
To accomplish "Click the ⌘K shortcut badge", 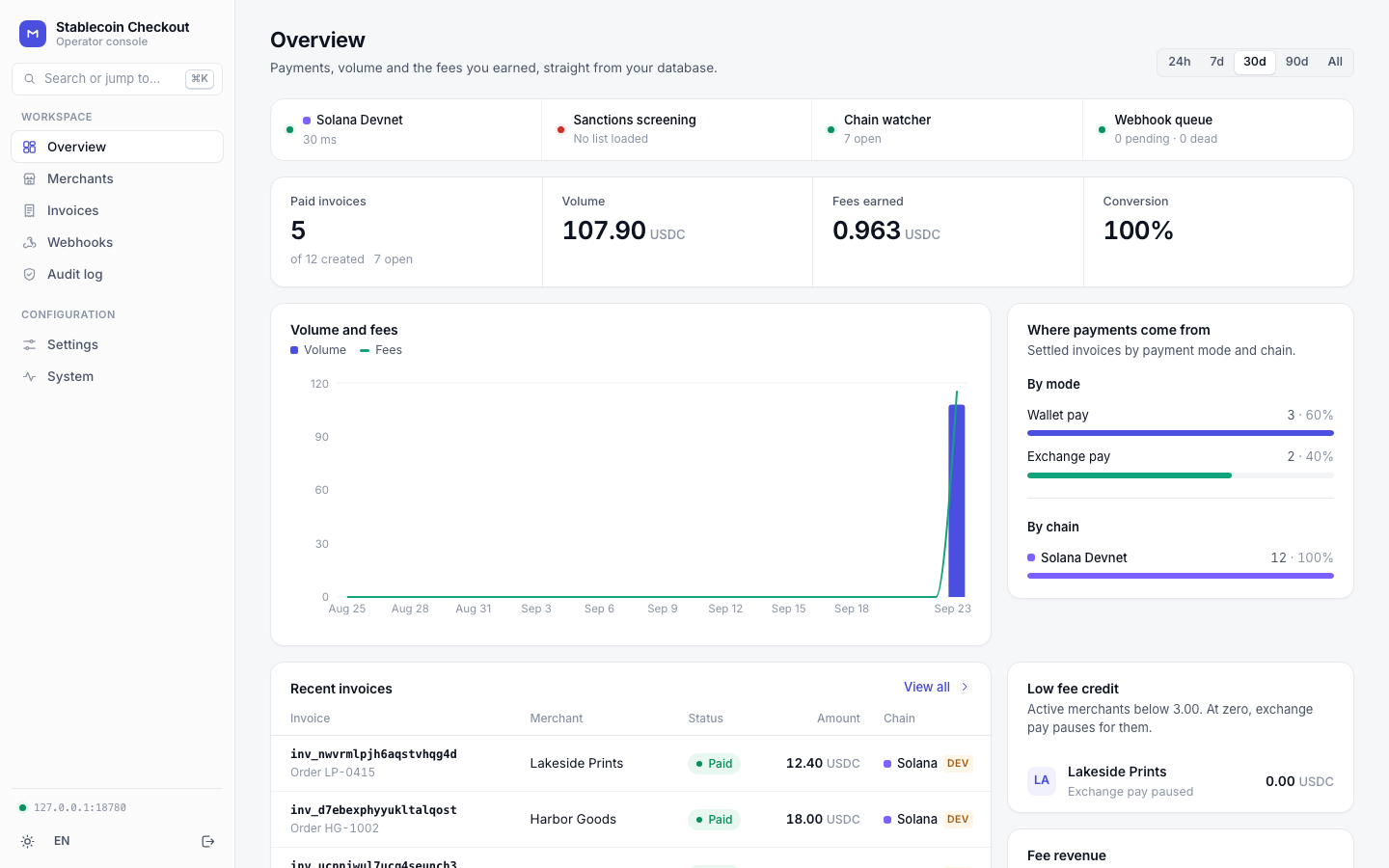I will pos(200,79).
